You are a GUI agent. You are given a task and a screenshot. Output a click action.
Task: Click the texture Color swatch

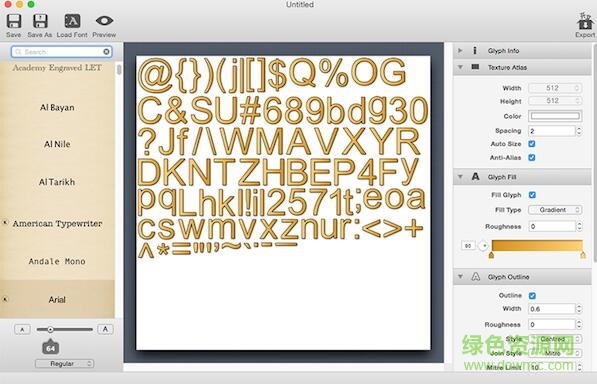[x=555, y=116]
